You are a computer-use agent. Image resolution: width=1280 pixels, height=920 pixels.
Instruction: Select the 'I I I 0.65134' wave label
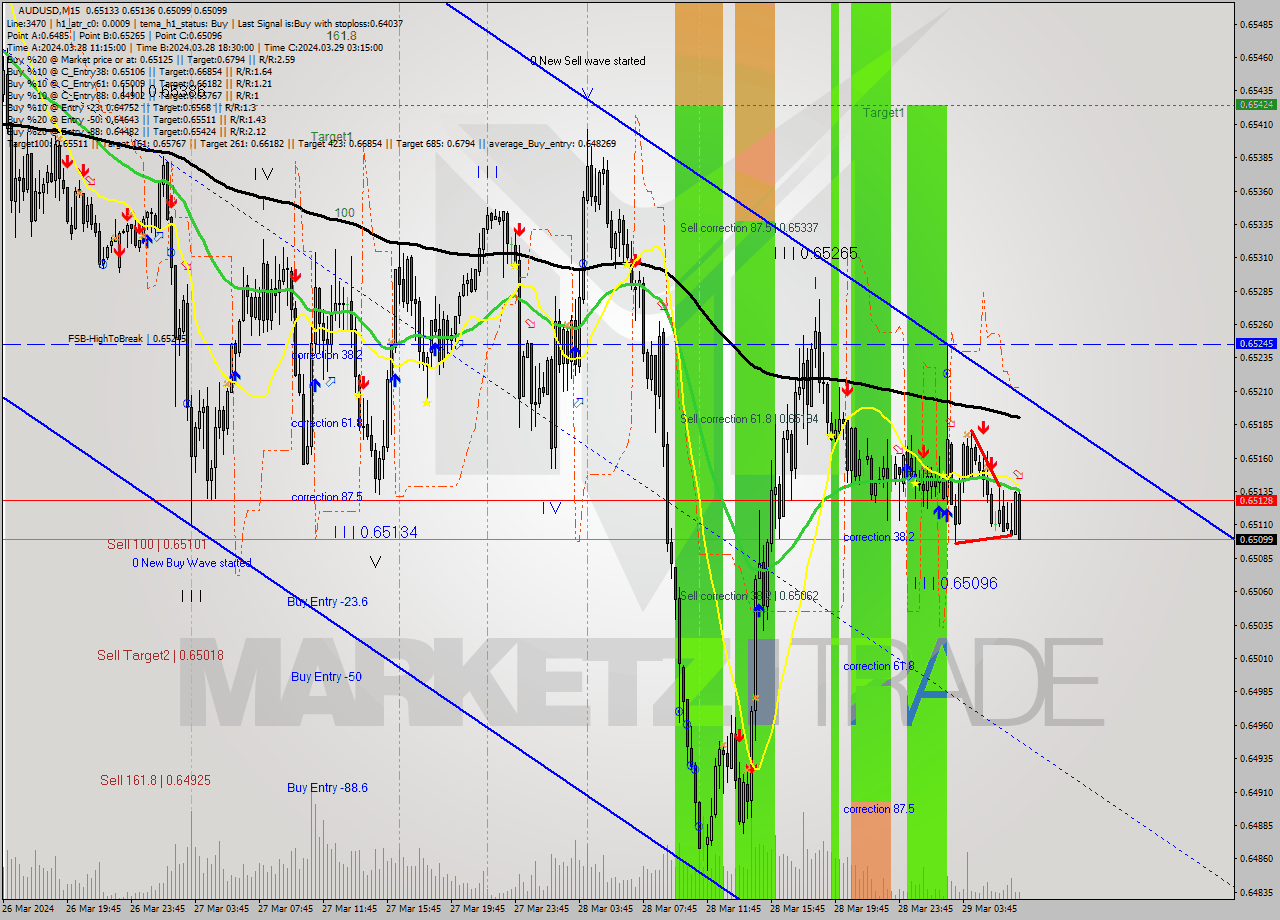click(x=376, y=532)
